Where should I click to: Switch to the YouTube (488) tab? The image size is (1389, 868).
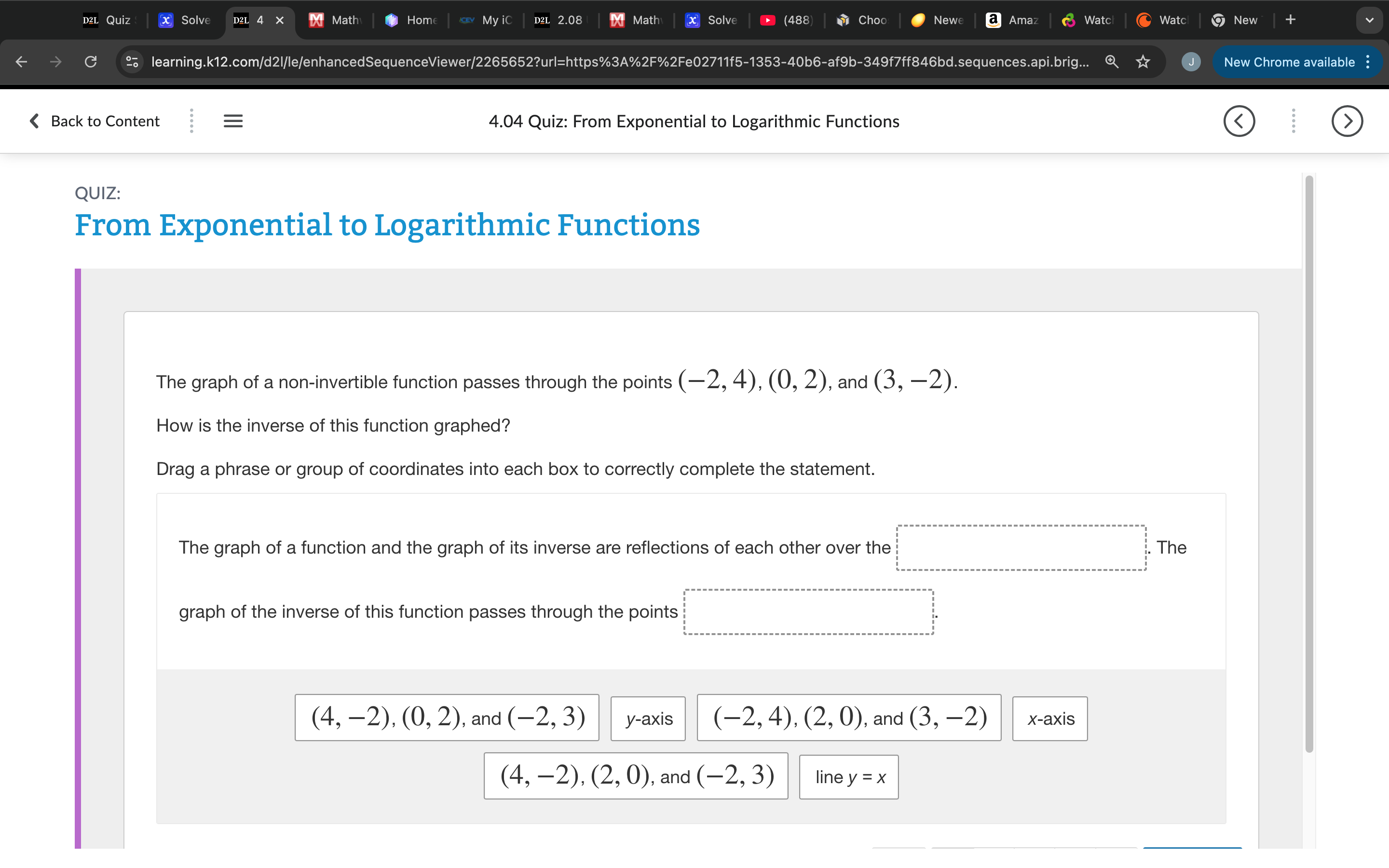(x=787, y=20)
